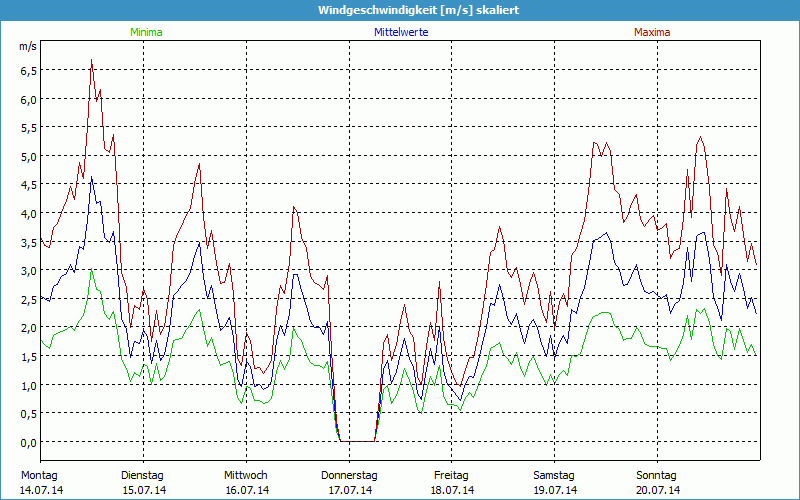Click the 1,5 y-axis value
800x500 pixels.
[x=29, y=357]
